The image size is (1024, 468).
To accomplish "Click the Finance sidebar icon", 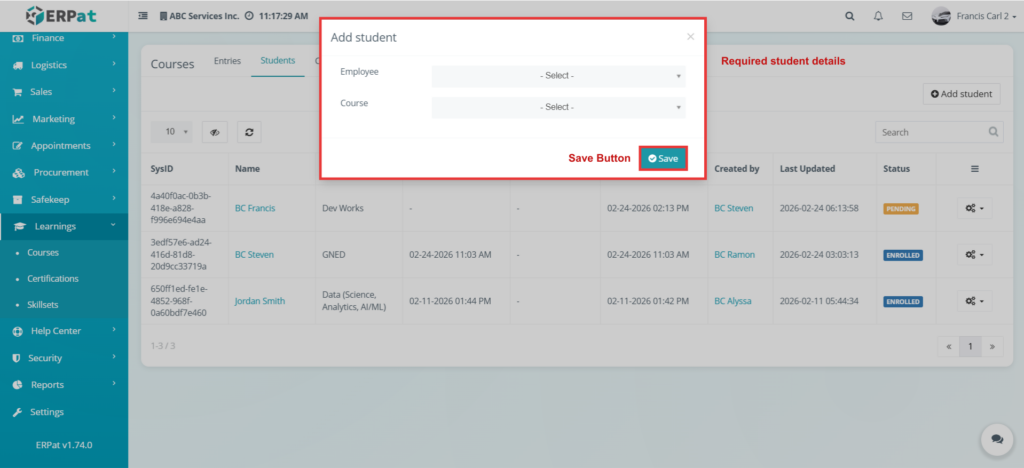I will tap(18, 38).
